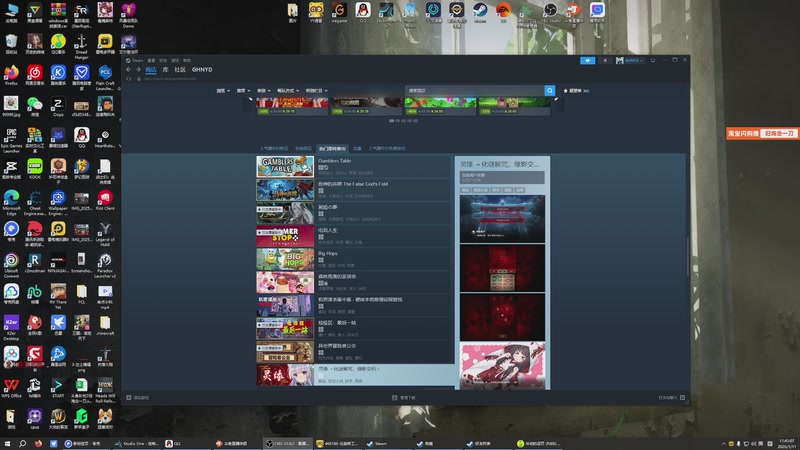Click the Add a Game button at bottom left

pos(138,397)
